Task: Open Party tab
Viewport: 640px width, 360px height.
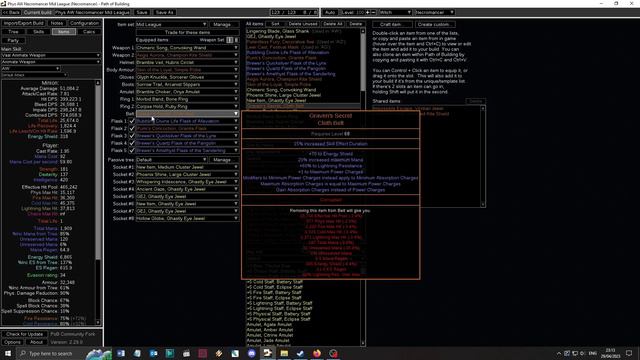Action: (13, 40)
